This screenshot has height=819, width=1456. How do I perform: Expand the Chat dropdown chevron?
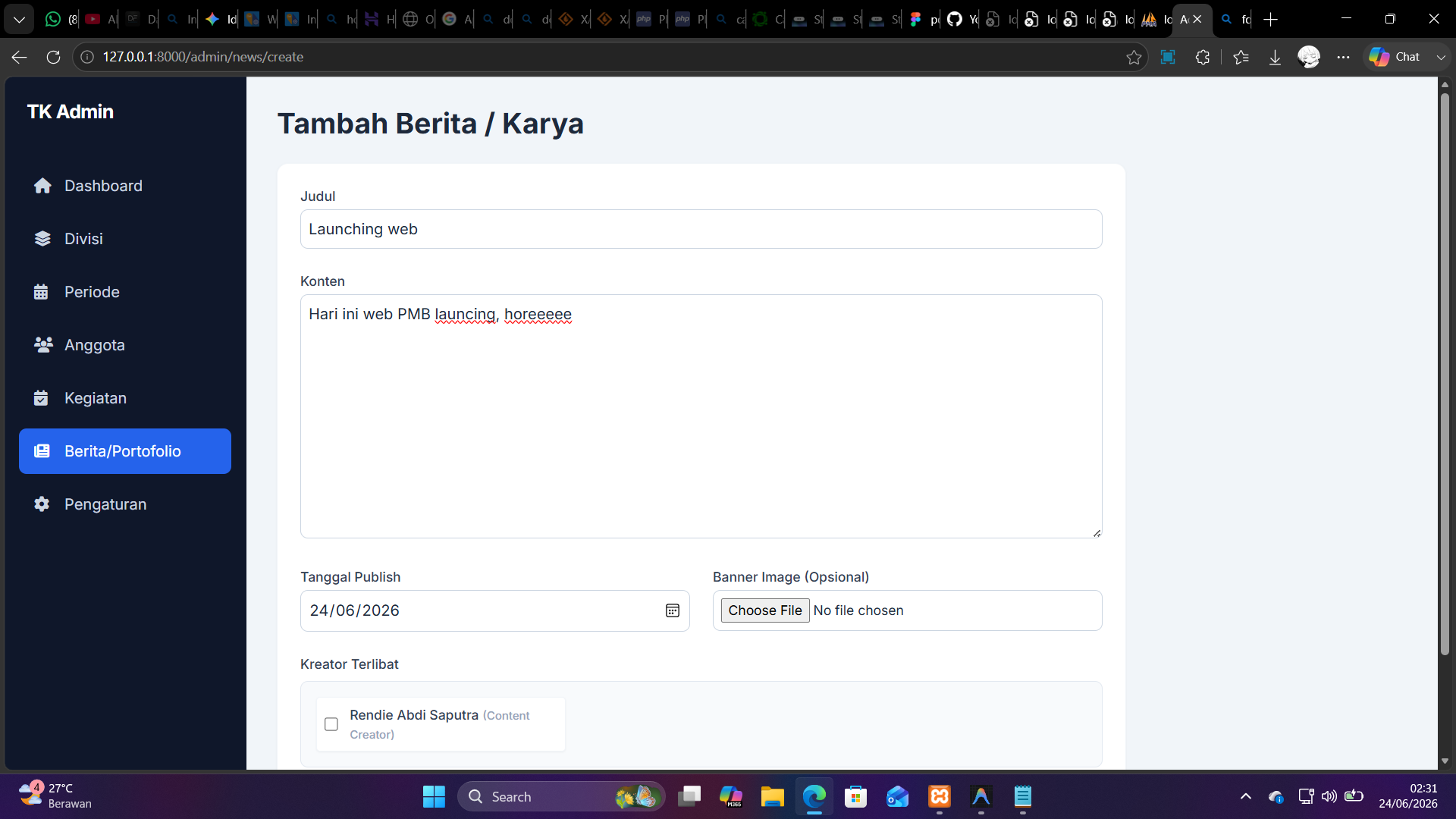pos(1441,57)
